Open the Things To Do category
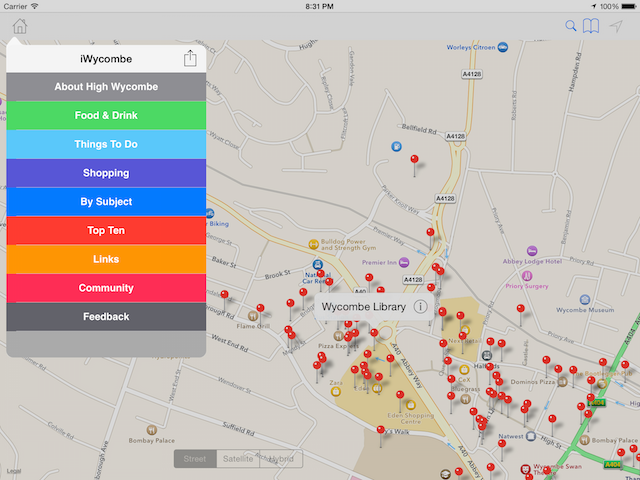This screenshot has height=480, width=640. coord(106,144)
